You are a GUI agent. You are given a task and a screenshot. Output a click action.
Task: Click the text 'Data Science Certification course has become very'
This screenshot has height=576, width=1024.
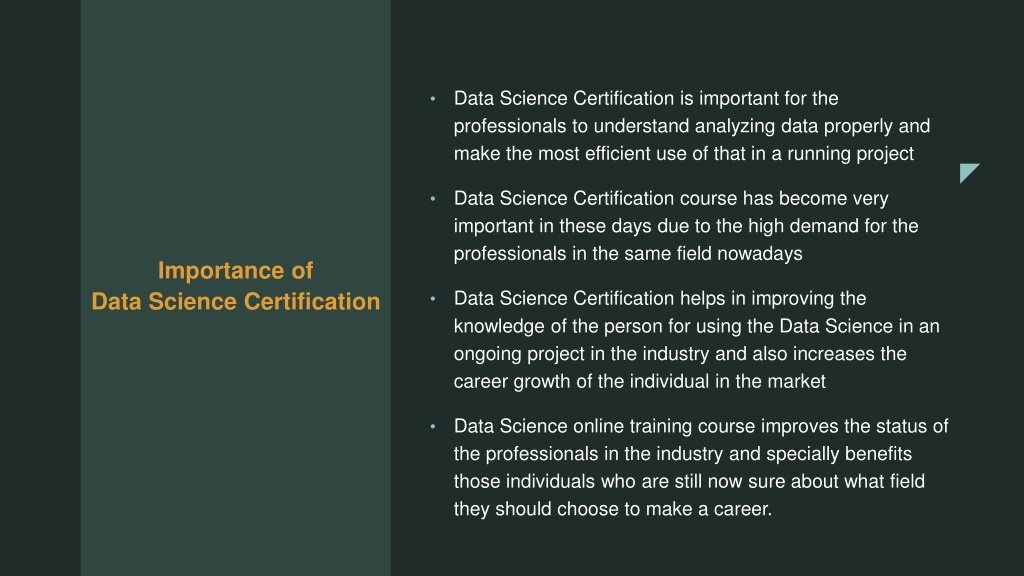pyautogui.click(x=671, y=198)
